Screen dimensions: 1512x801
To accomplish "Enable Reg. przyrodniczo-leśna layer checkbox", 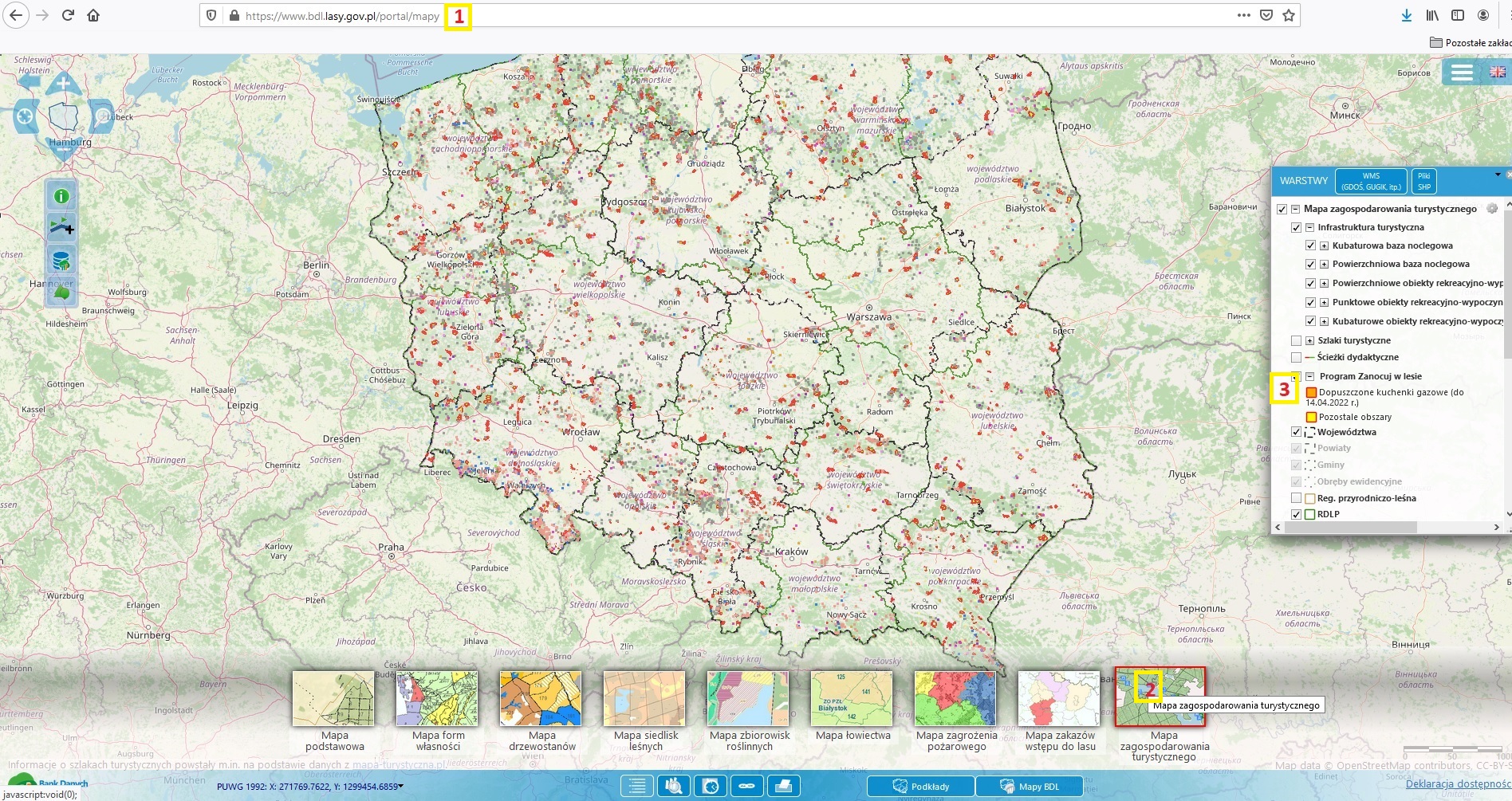I will click(1297, 498).
